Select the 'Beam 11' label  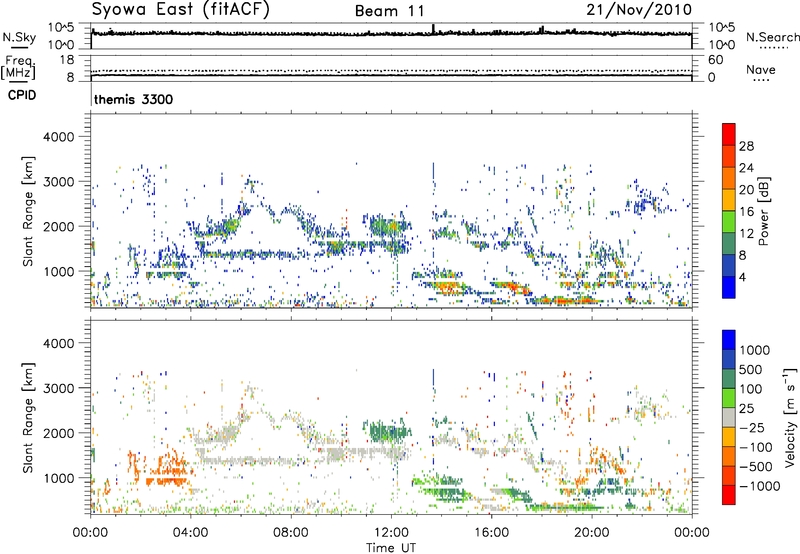click(x=390, y=11)
